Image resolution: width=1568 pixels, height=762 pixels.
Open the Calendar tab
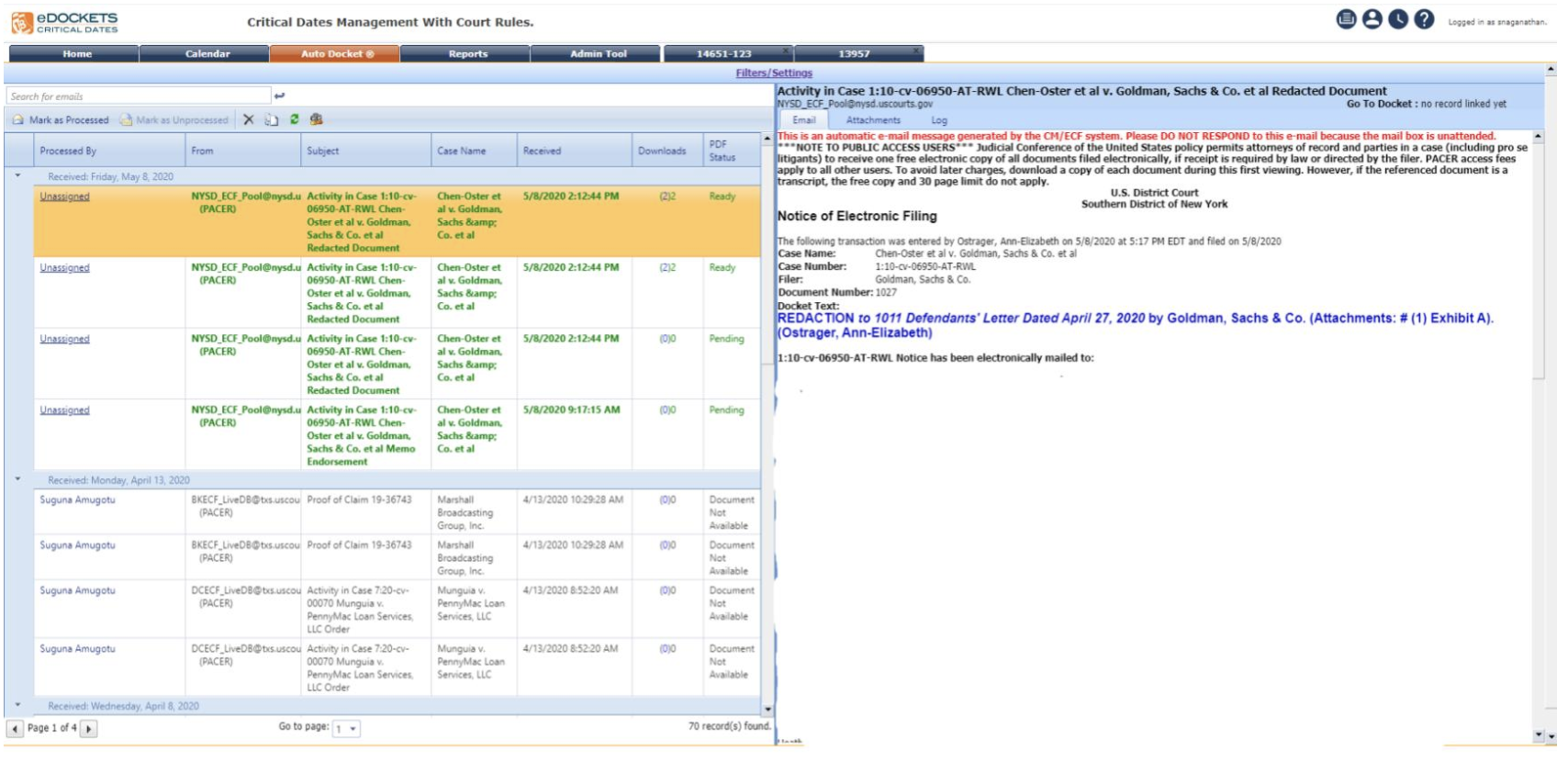pos(205,54)
